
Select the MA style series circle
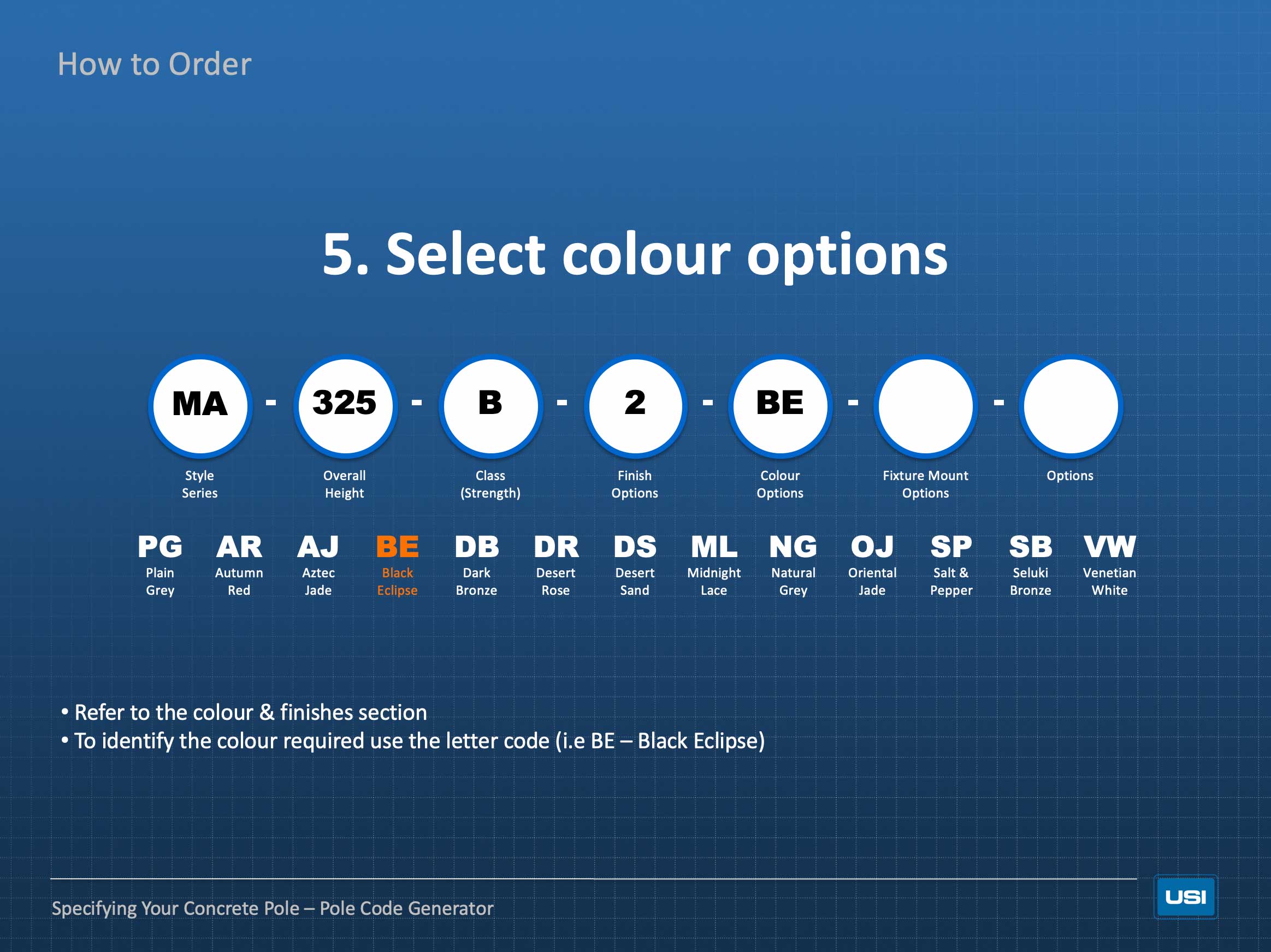coord(200,406)
